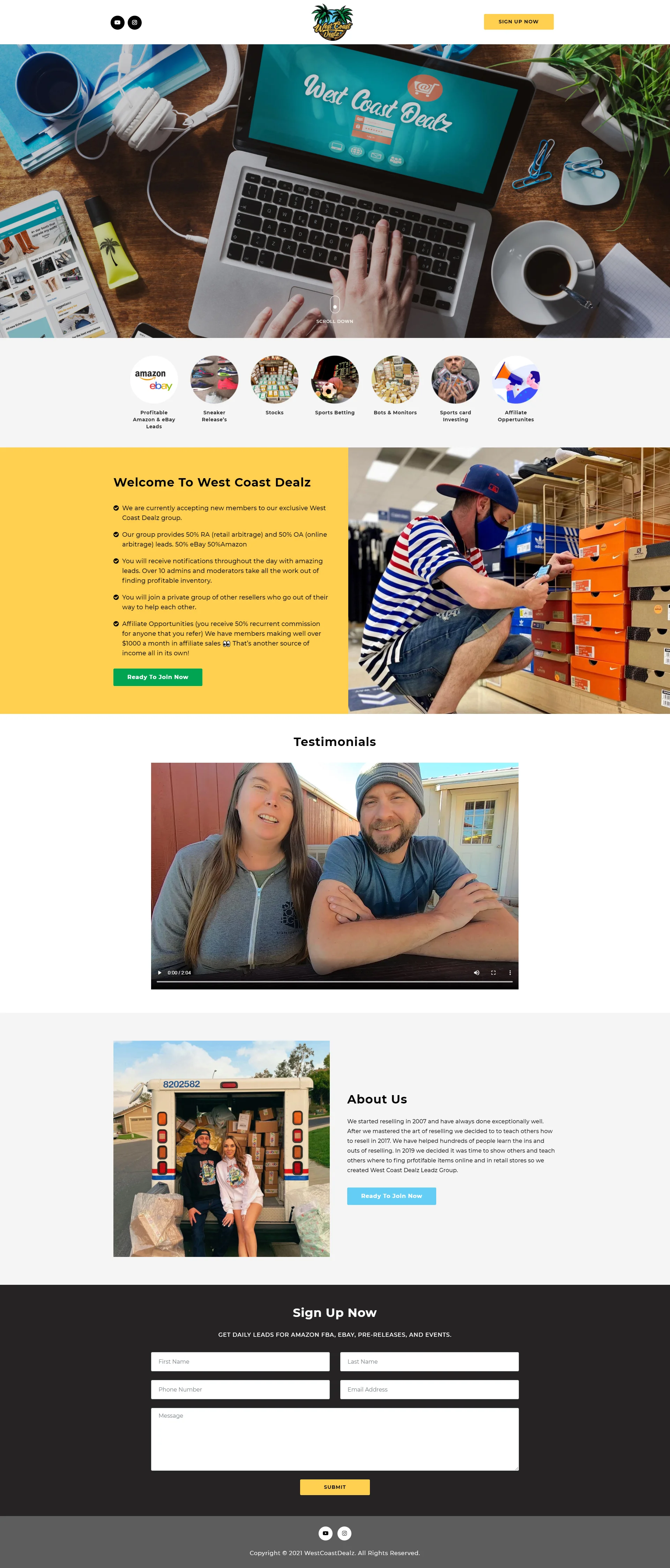
Task: Click blue Ready To Join Now button
Action: pos(392,1196)
